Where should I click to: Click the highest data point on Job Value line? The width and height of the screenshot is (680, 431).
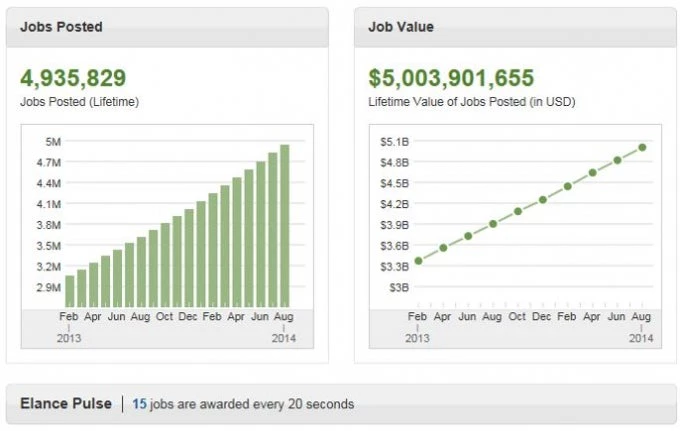pyautogui.click(x=642, y=148)
